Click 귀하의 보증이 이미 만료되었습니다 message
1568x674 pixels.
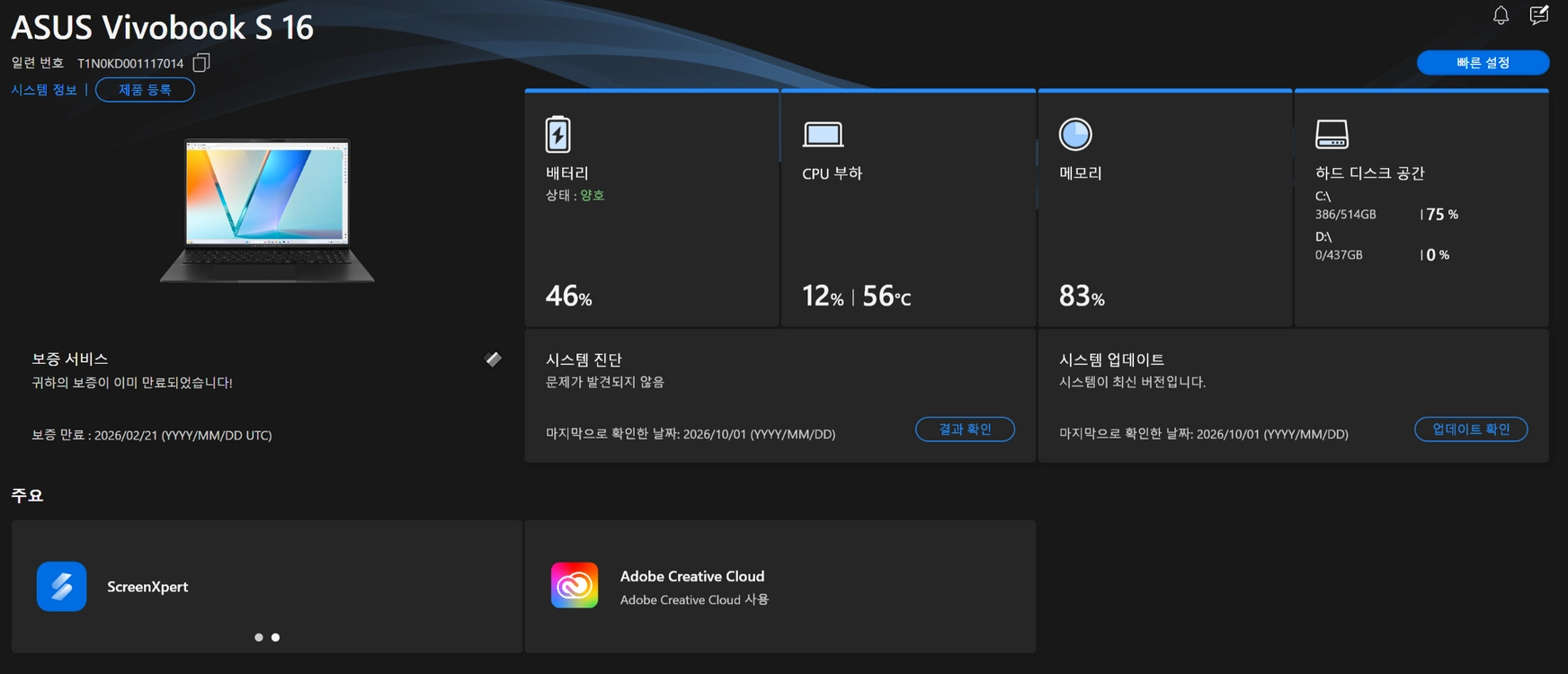[x=132, y=383]
